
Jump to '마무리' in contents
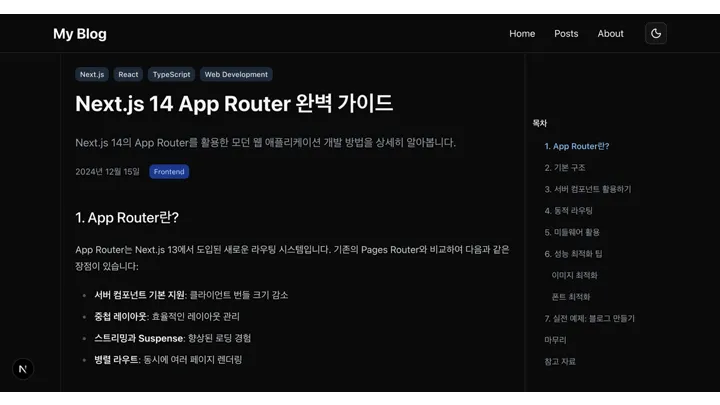point(555,340)
